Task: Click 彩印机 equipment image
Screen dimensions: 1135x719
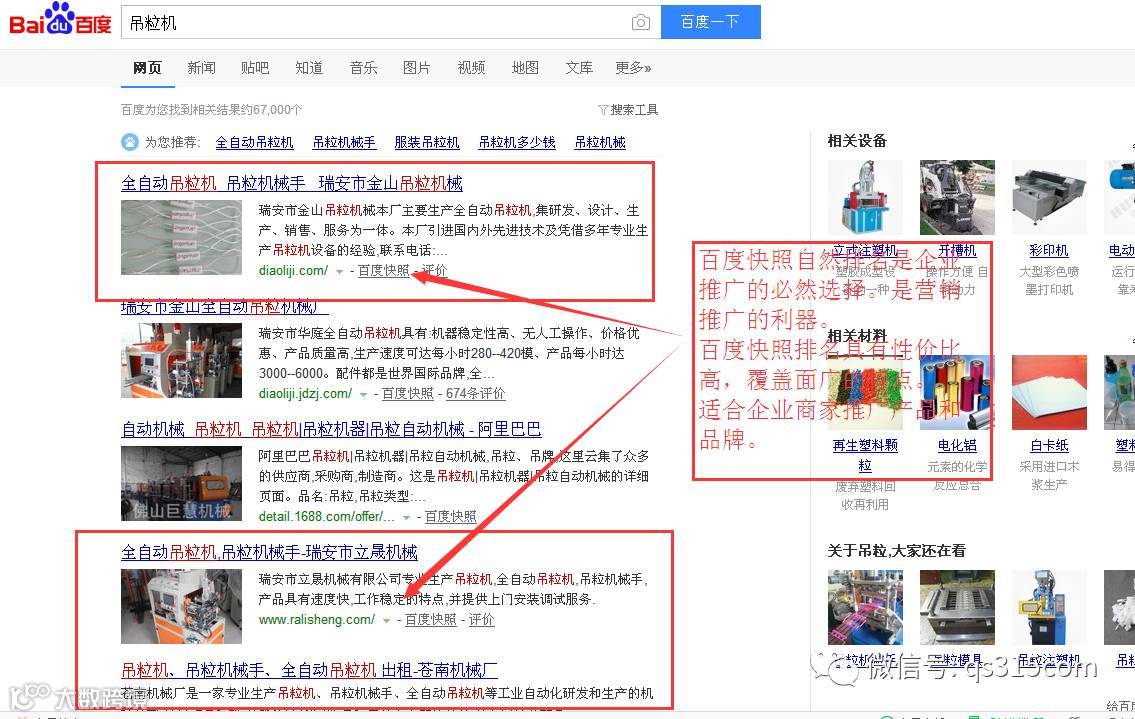Action: 1049,197
